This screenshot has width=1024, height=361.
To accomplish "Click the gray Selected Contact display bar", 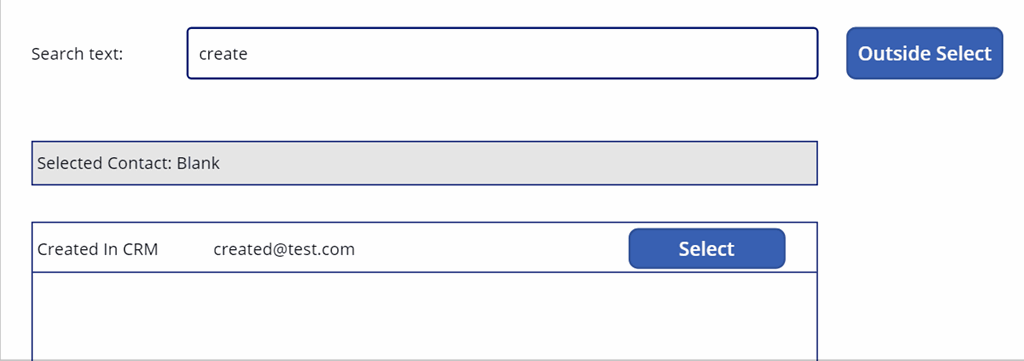I will [424, 163].
